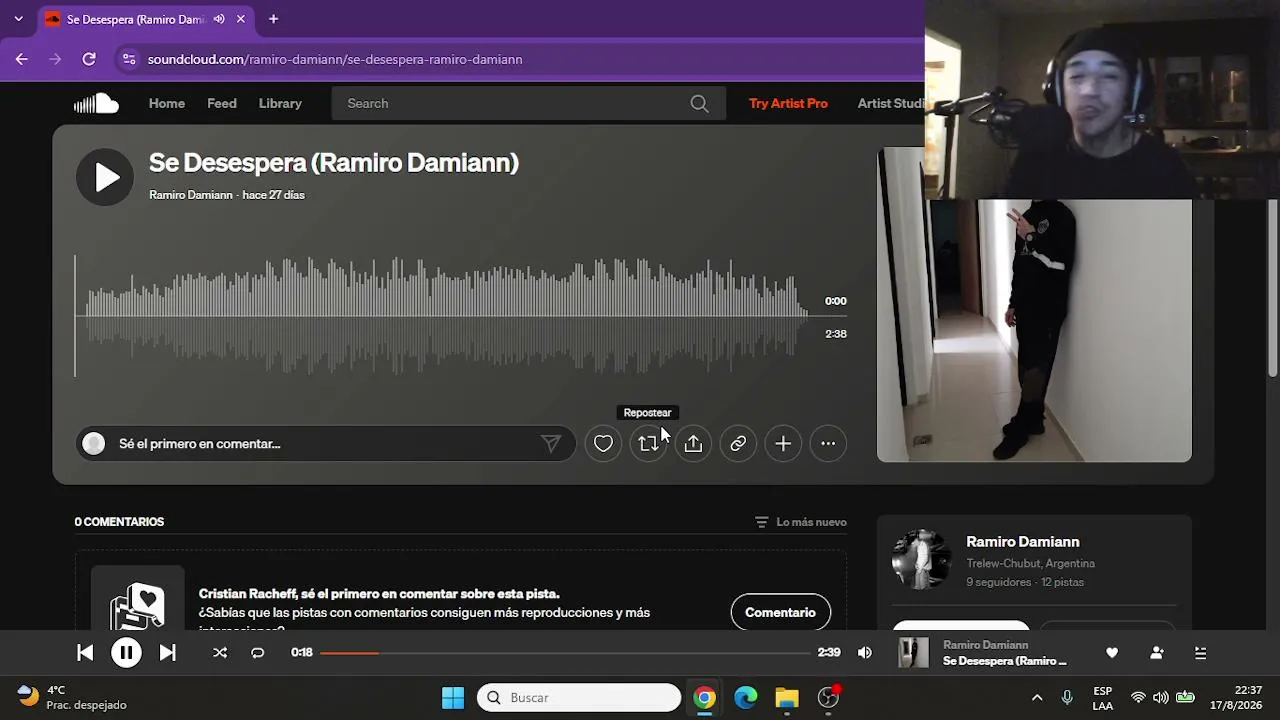Send the comment with the arrow icon
Image resolution: width=1280 pixels, height=720 pixels.
(550, 444)
